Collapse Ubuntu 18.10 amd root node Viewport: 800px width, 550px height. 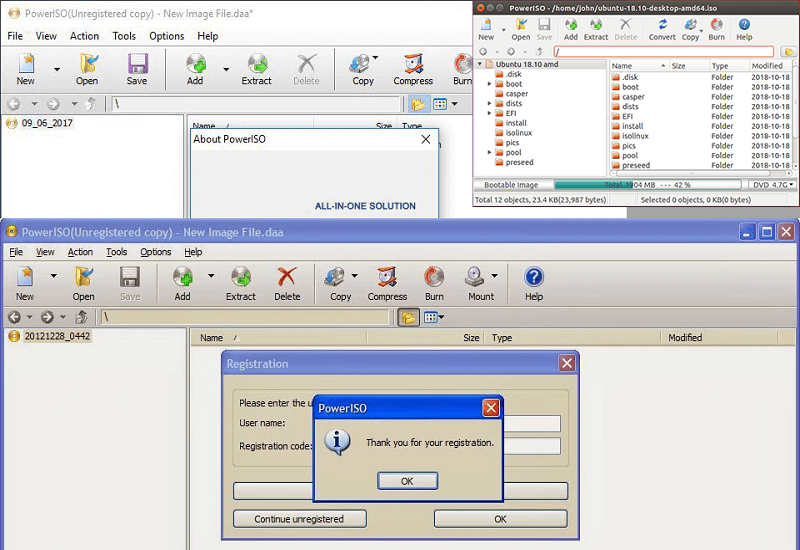pyautogui.click(x=480, y=64)
